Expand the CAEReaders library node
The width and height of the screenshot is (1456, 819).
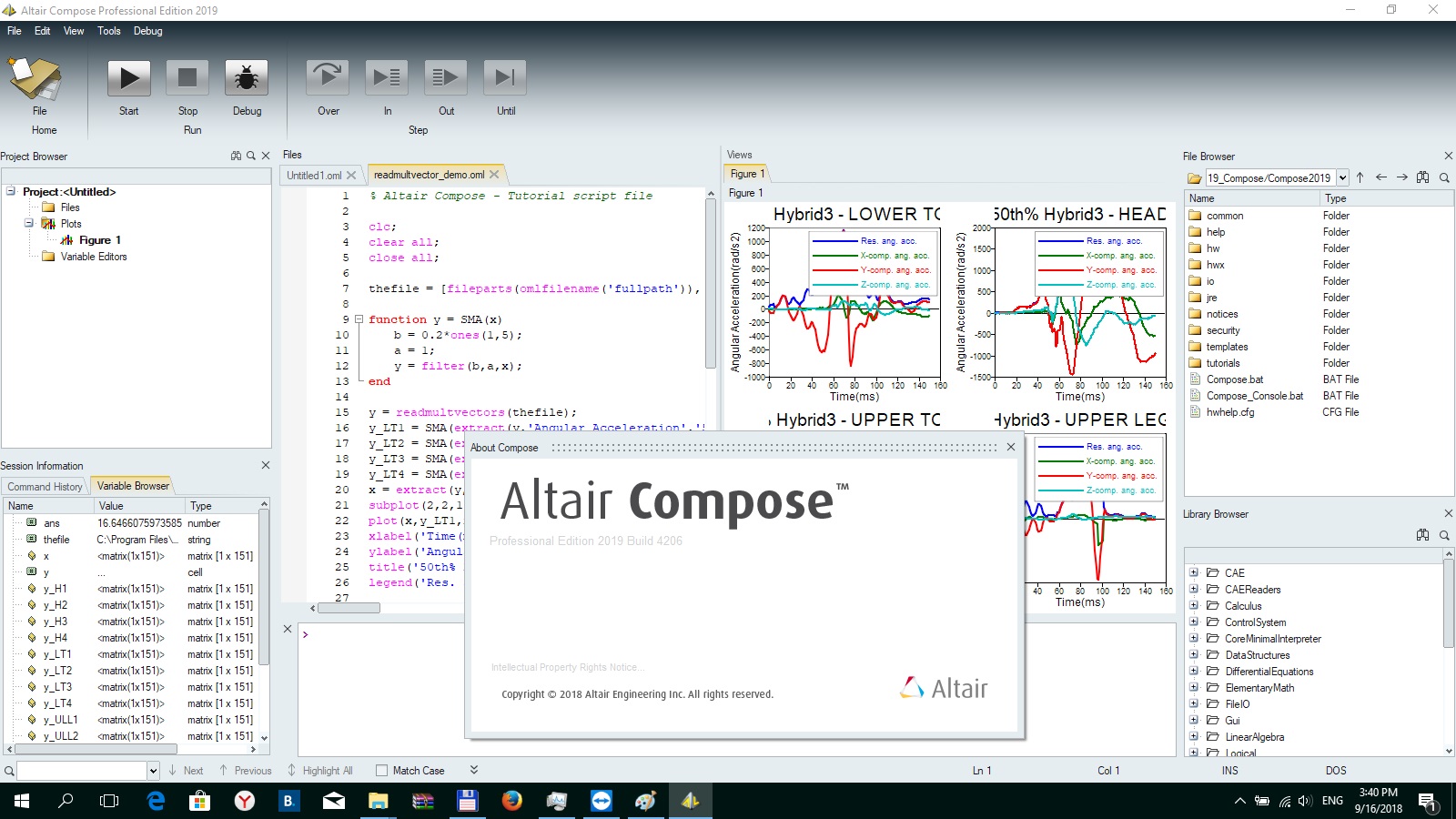point(1194,589)
